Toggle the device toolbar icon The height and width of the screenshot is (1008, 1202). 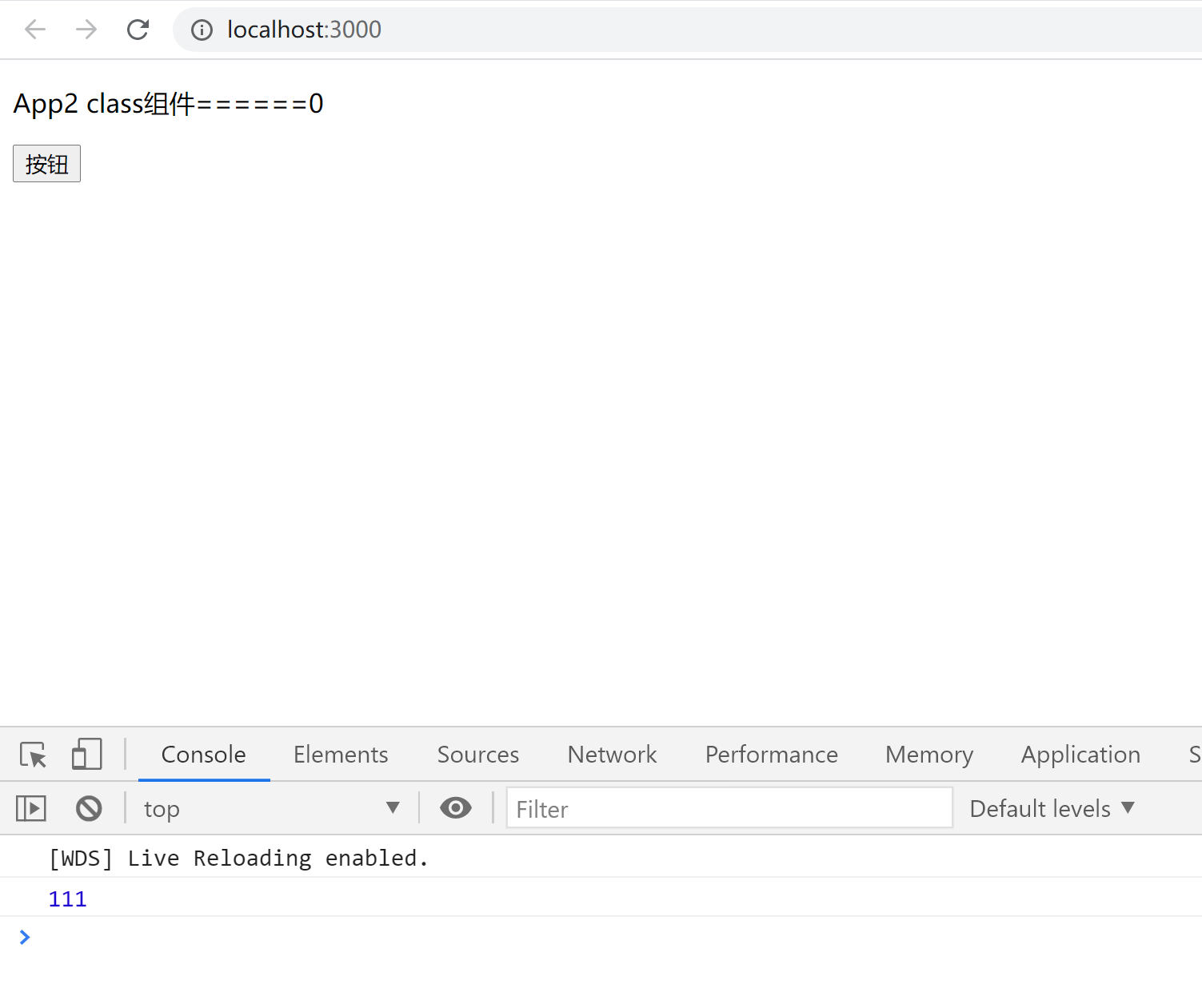pos(86,755)
